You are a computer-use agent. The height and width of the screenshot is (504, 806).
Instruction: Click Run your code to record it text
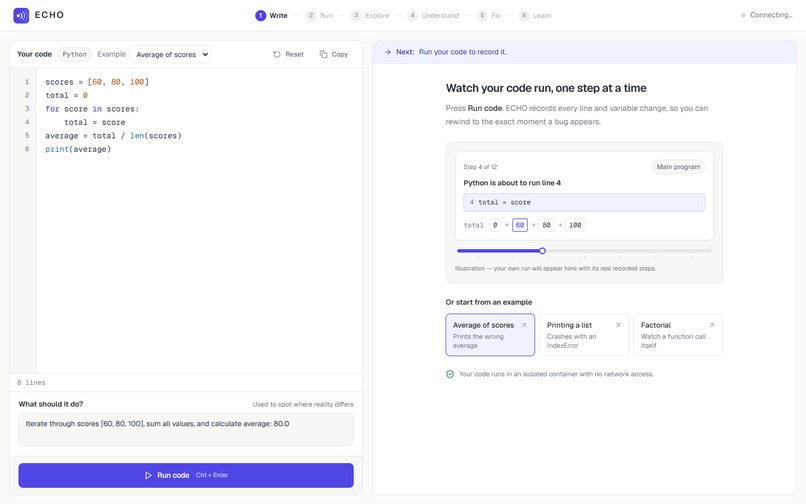point(463,52)
